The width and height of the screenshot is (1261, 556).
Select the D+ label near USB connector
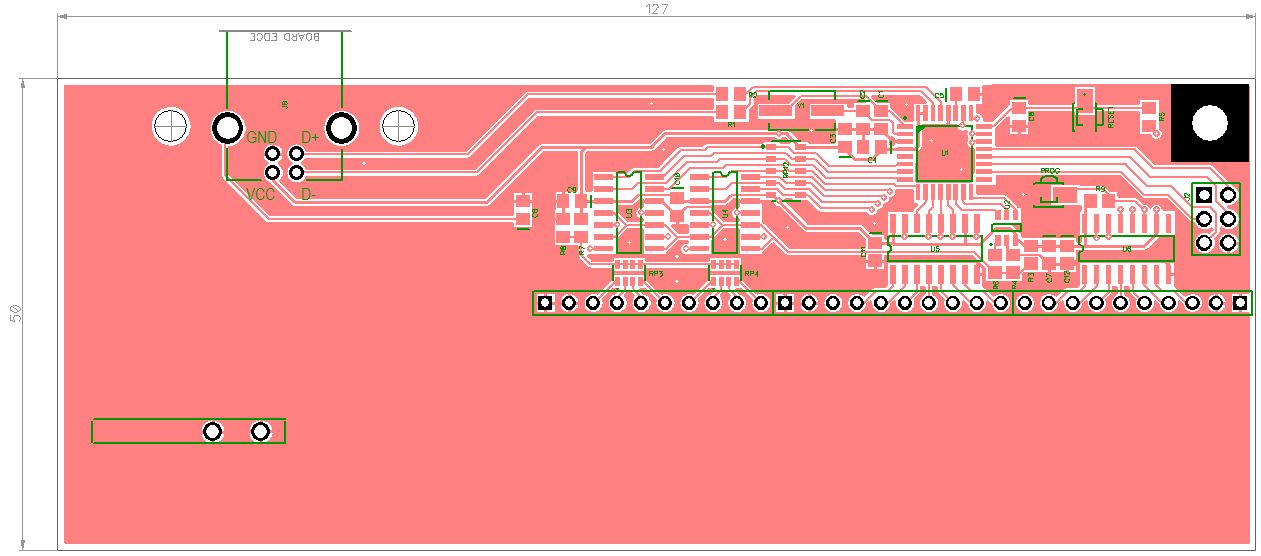click(x=310, y=137)
